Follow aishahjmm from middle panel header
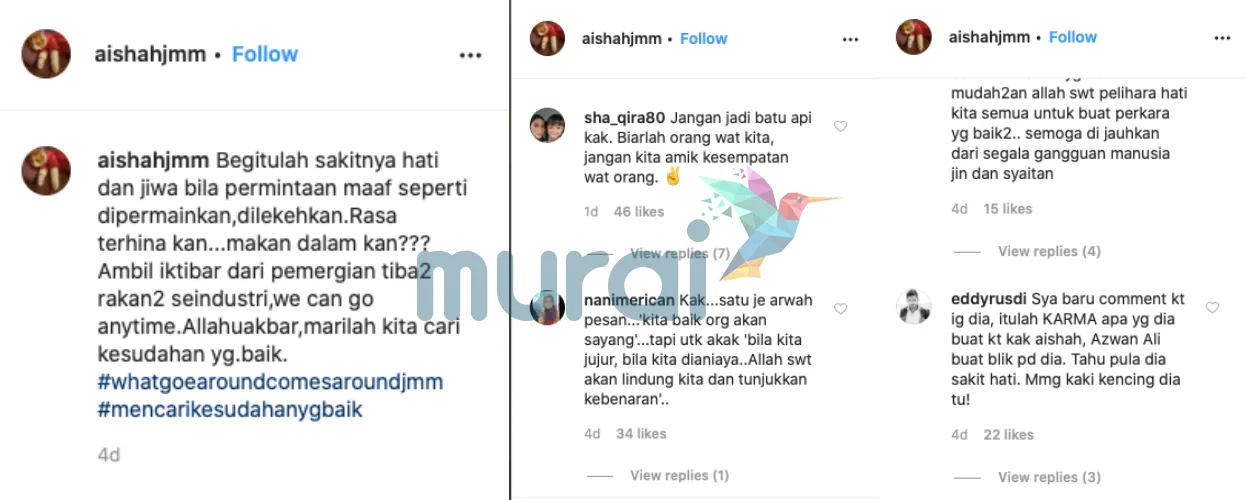Screen dimensions: 1246x500 tap(703, 38)
